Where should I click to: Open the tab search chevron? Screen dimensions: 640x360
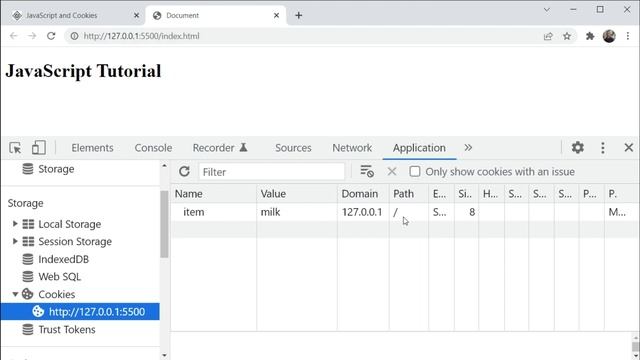click(547, 10)
